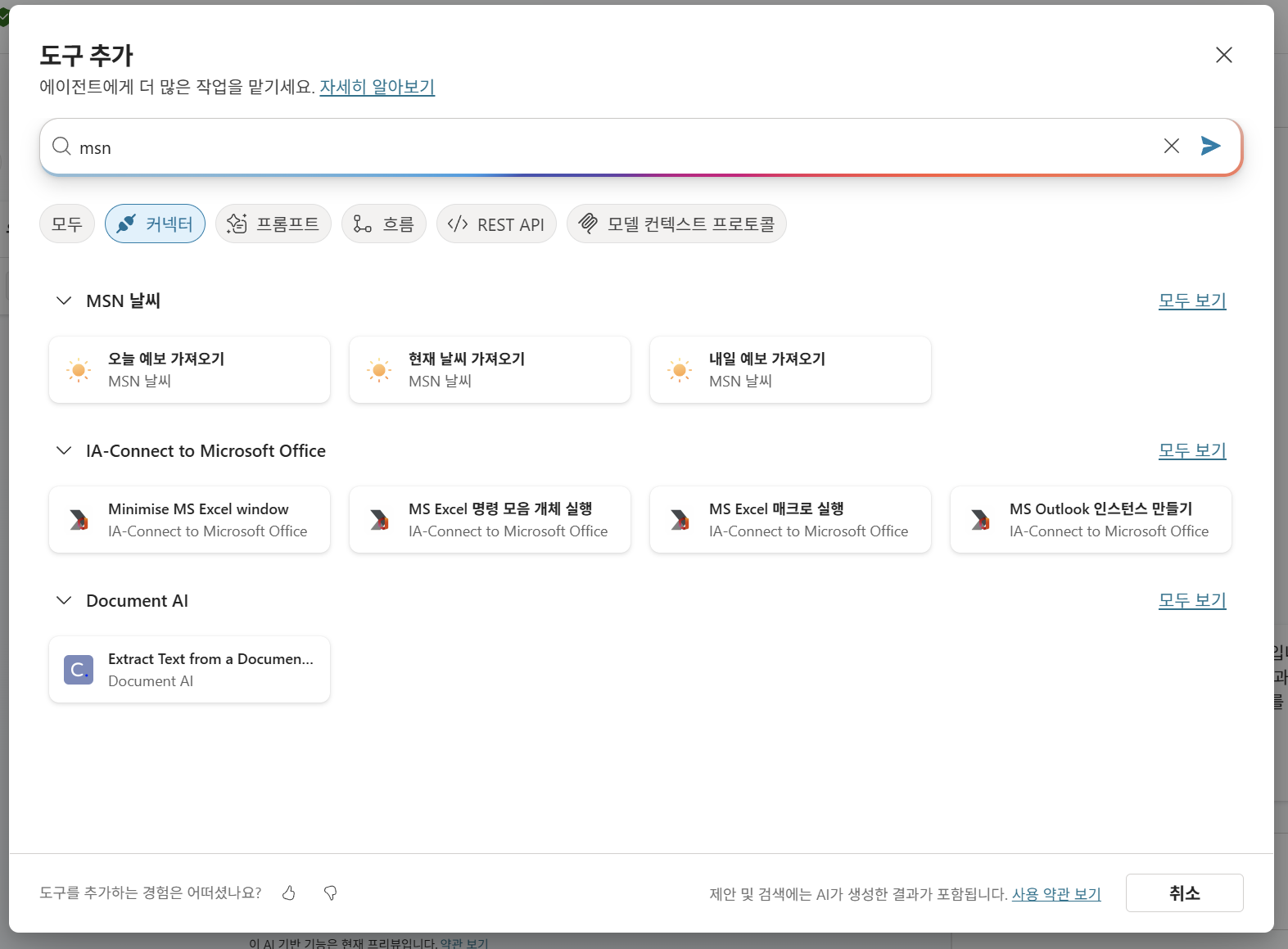Select the 커넥터 filter tab

pos(155,224)
